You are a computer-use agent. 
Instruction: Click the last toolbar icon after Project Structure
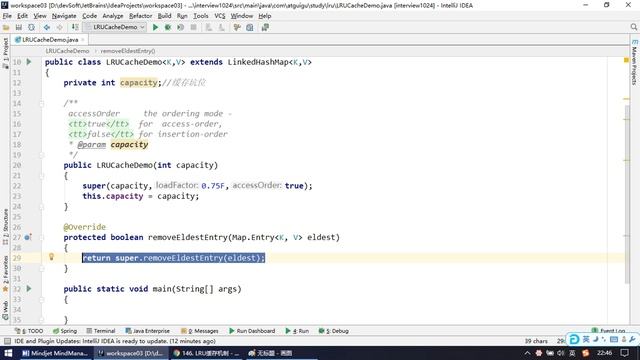click(x=265, y=27)
